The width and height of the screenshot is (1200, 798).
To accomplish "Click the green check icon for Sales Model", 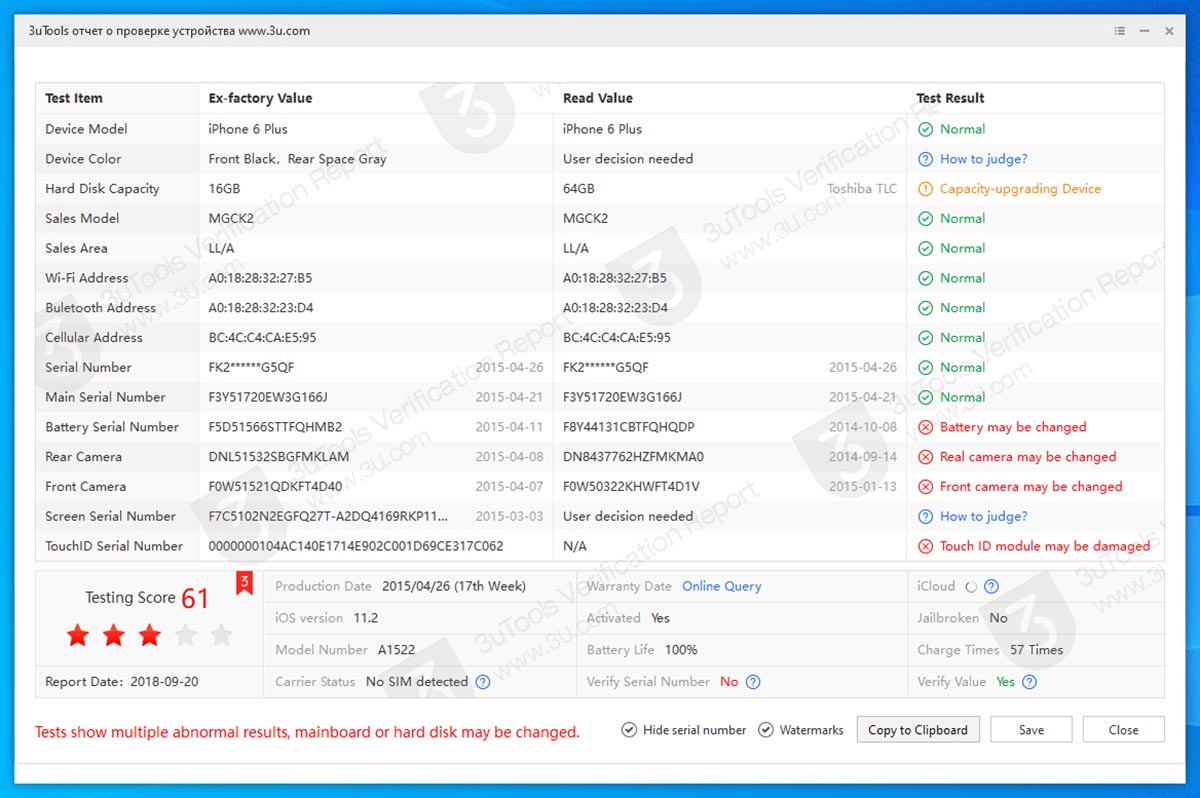I will tap(925, 219).
